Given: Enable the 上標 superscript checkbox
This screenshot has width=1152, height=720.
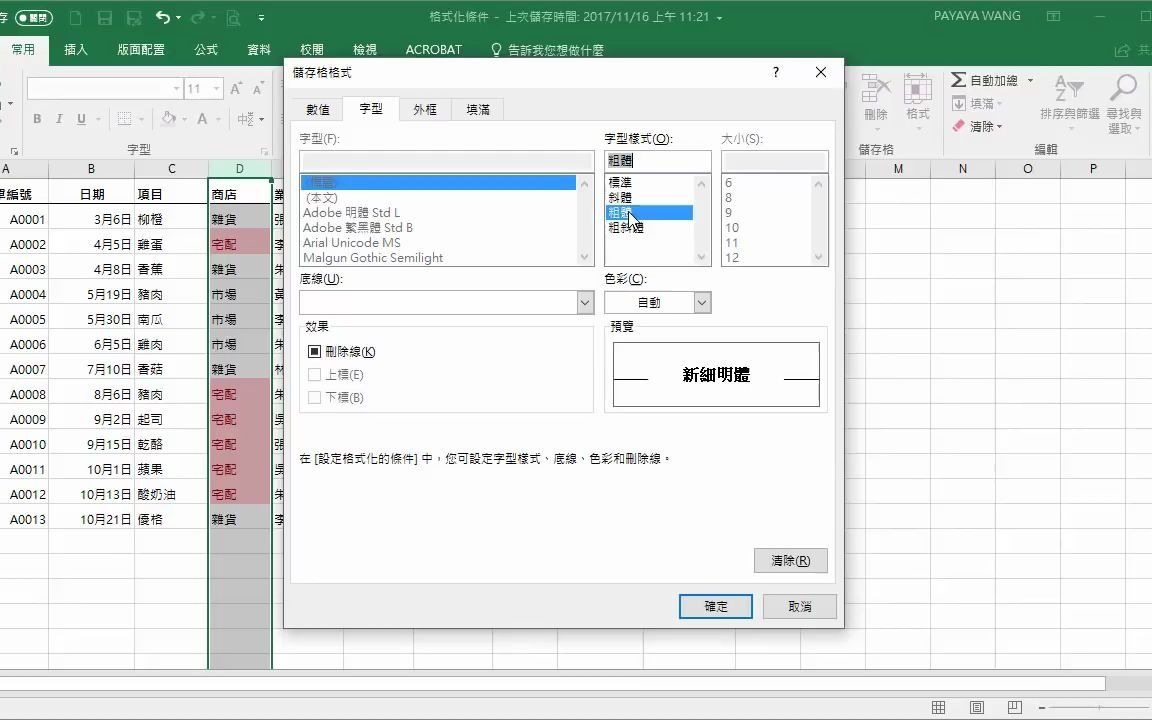Looking at the screenshot, I should [x=315, y=373].
